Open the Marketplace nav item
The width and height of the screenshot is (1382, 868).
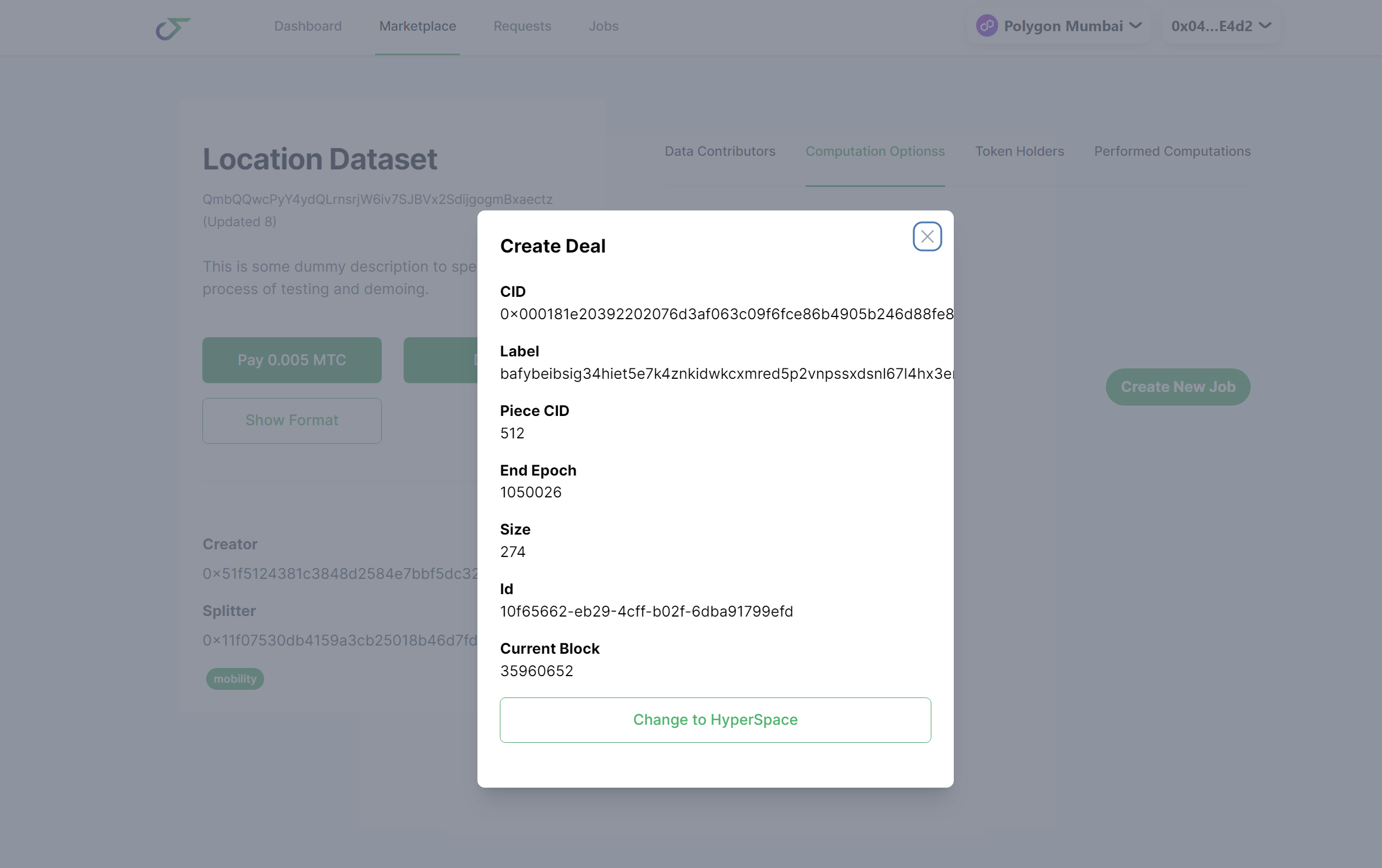tap(417, 26)
